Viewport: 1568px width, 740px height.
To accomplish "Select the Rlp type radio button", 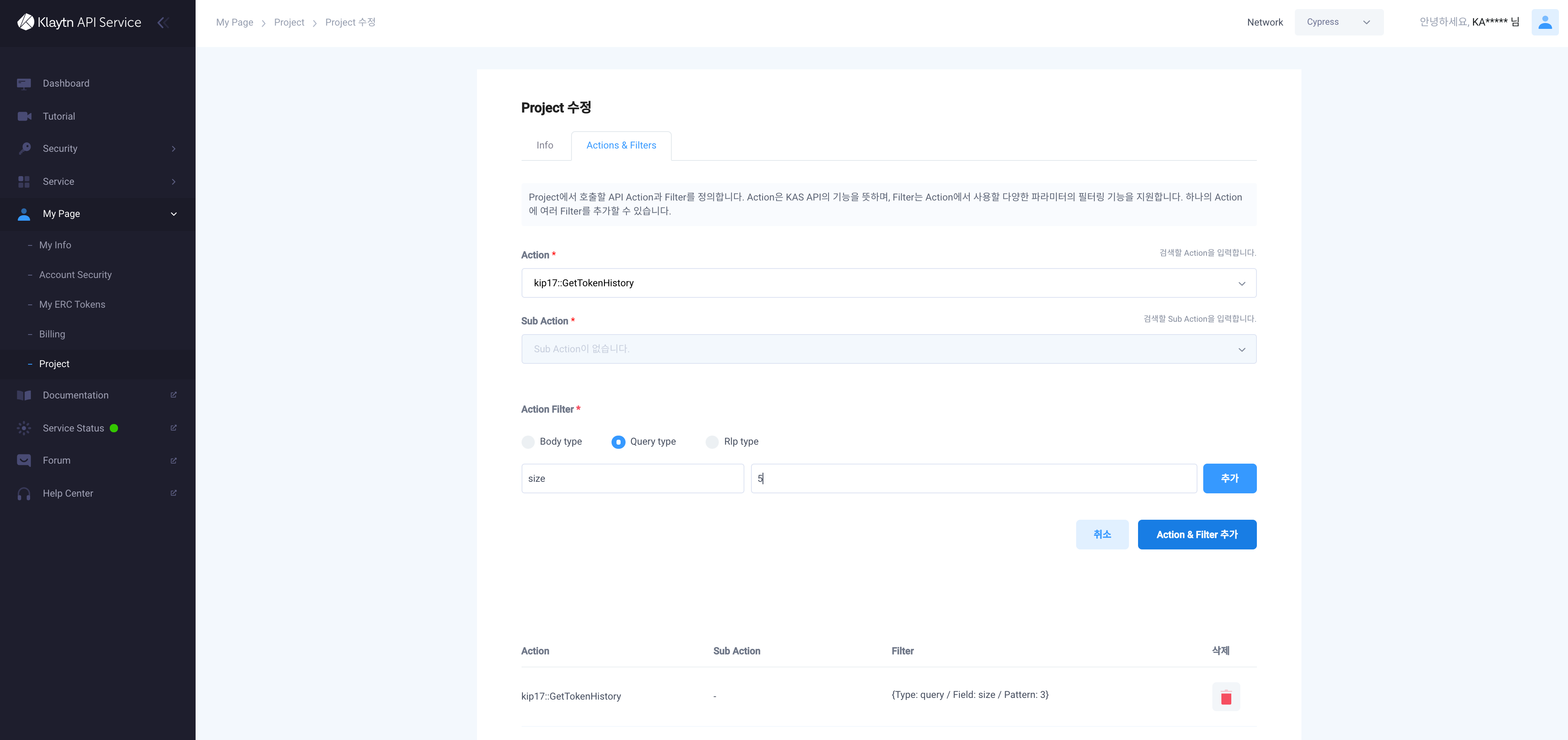I will pos(711,442).
